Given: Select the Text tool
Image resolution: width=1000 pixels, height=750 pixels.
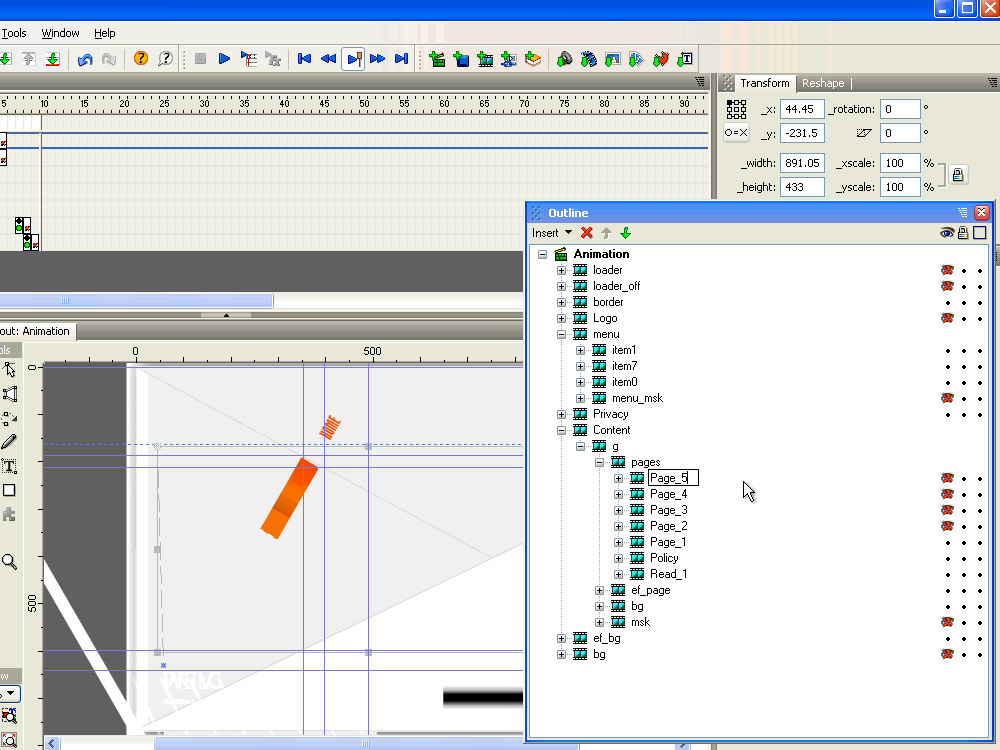Looking at the screenshot, I should coord(9,466).
